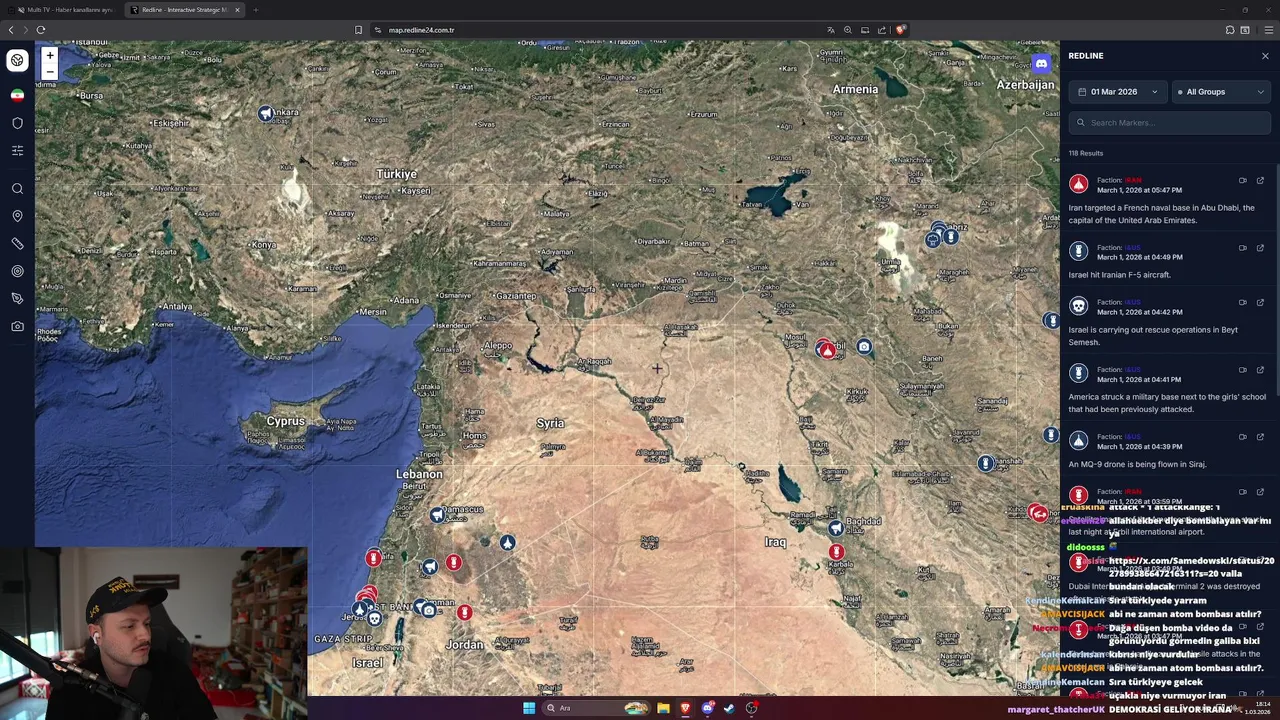
Task: Select 'An MQ-9 drone is being flown' entry
Action: (x=1166, y=450)
